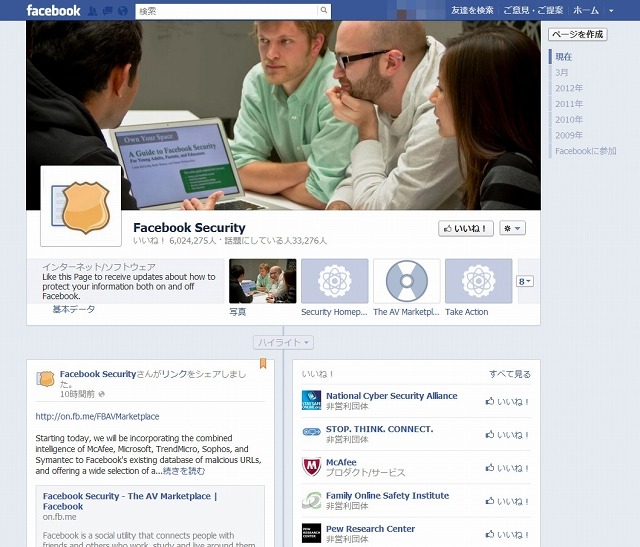Open the account dropdown arrow next to ホーム
Viewport: 640px width, 547px height.
click(x=611, y=11)
